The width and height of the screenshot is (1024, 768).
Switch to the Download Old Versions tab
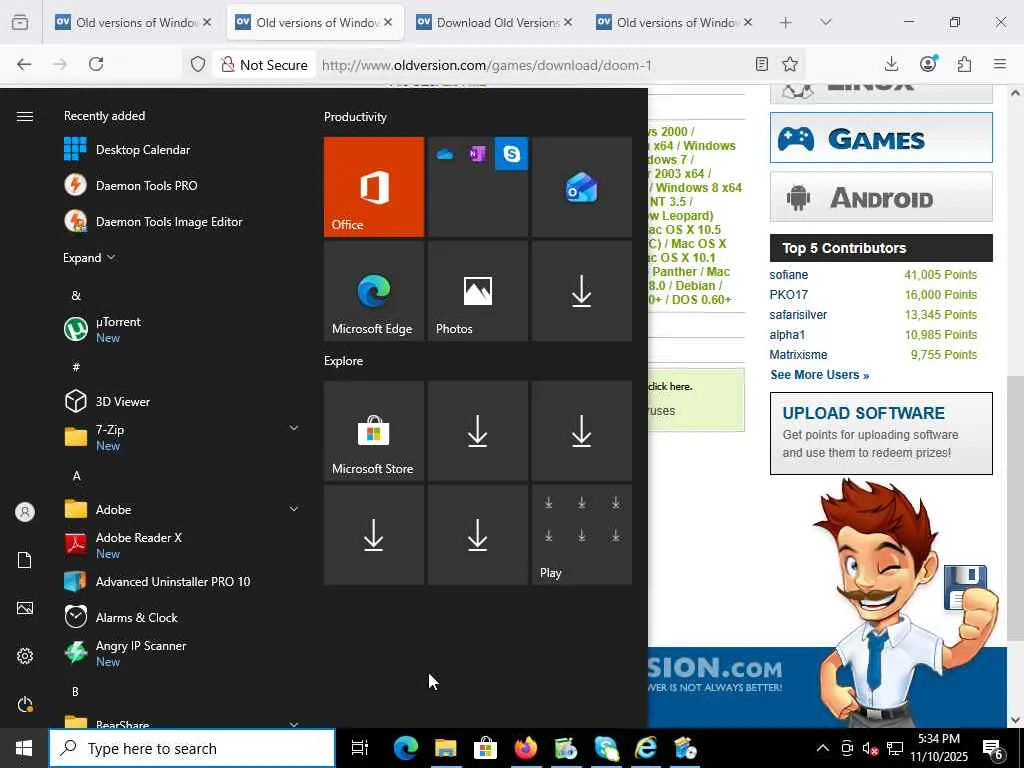(494, 22)
